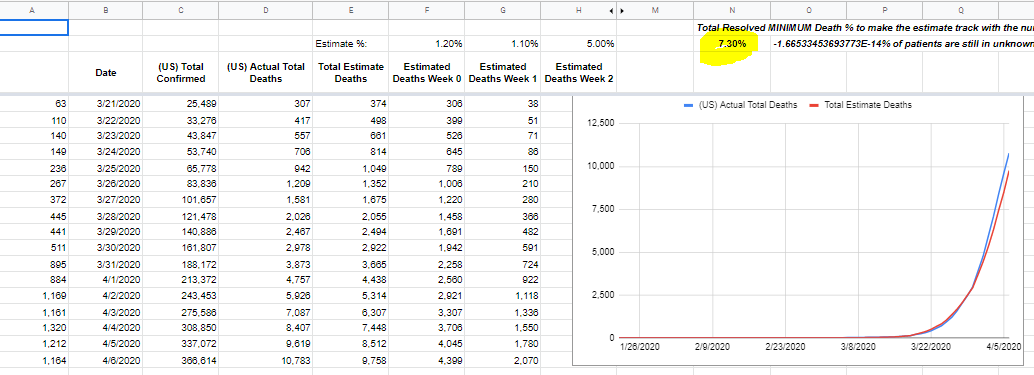The image size is (1034, 375).
Task: Select date cell 3/25/2020
Action: tap(106, 169)
